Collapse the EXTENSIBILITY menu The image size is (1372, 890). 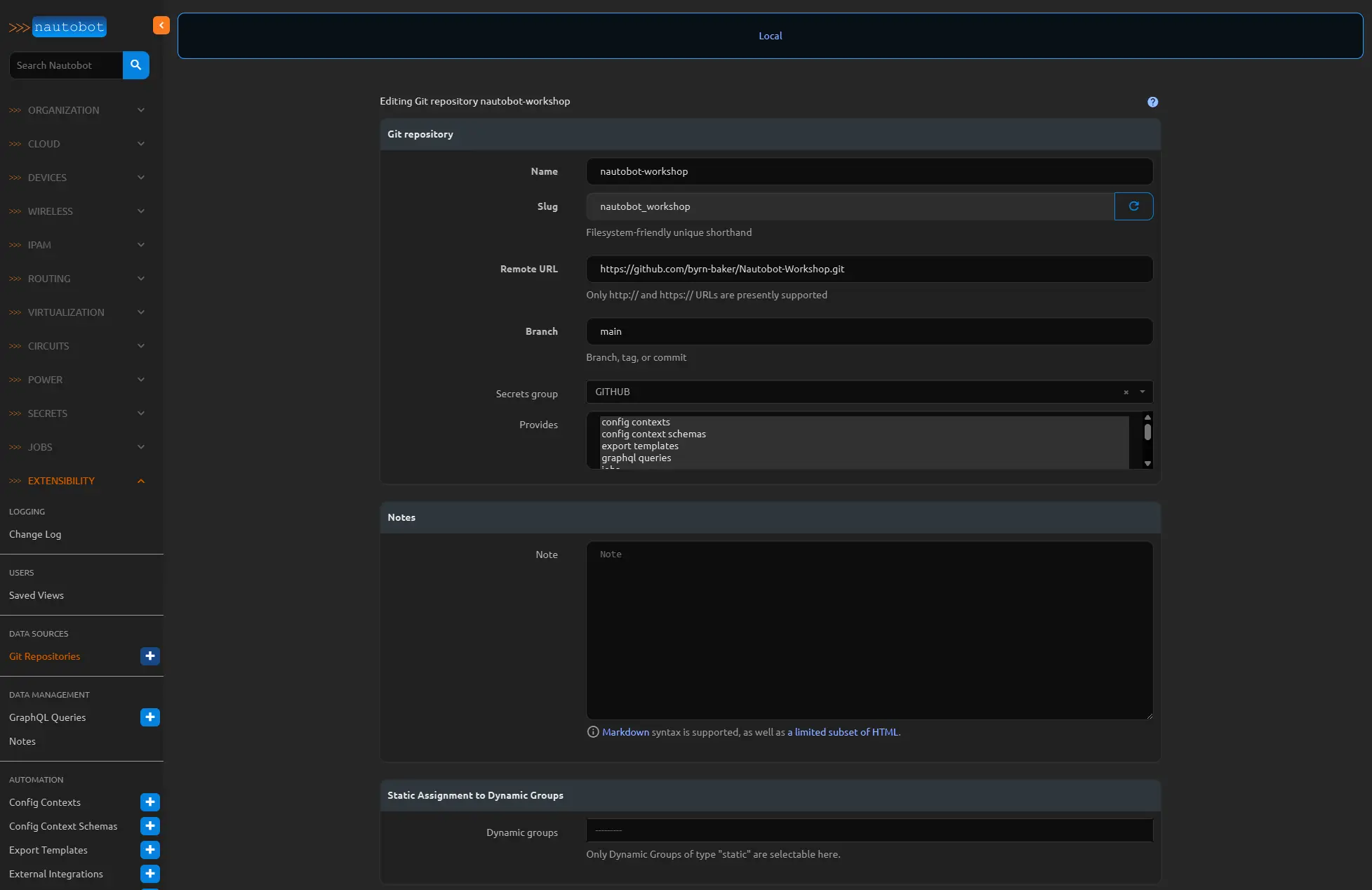(77, 481)
